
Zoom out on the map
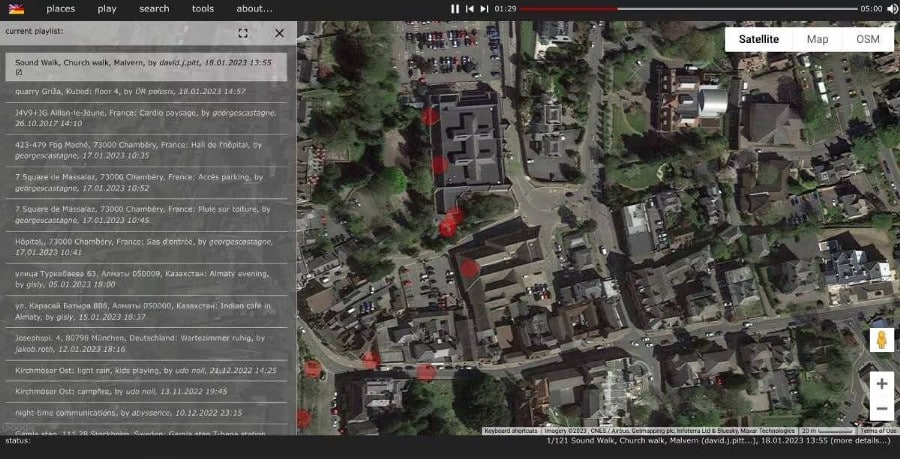881,409
